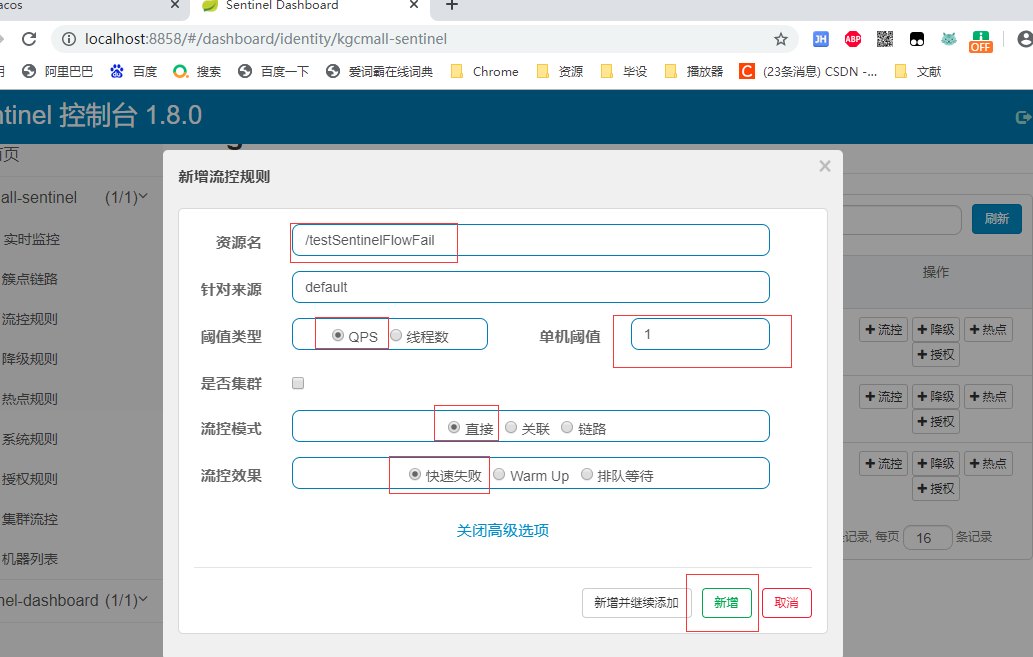The width and height of the screenshot is (1033, 657).
Task: Choose 关联 flow control mode
Action: click(x=511, y=428)
